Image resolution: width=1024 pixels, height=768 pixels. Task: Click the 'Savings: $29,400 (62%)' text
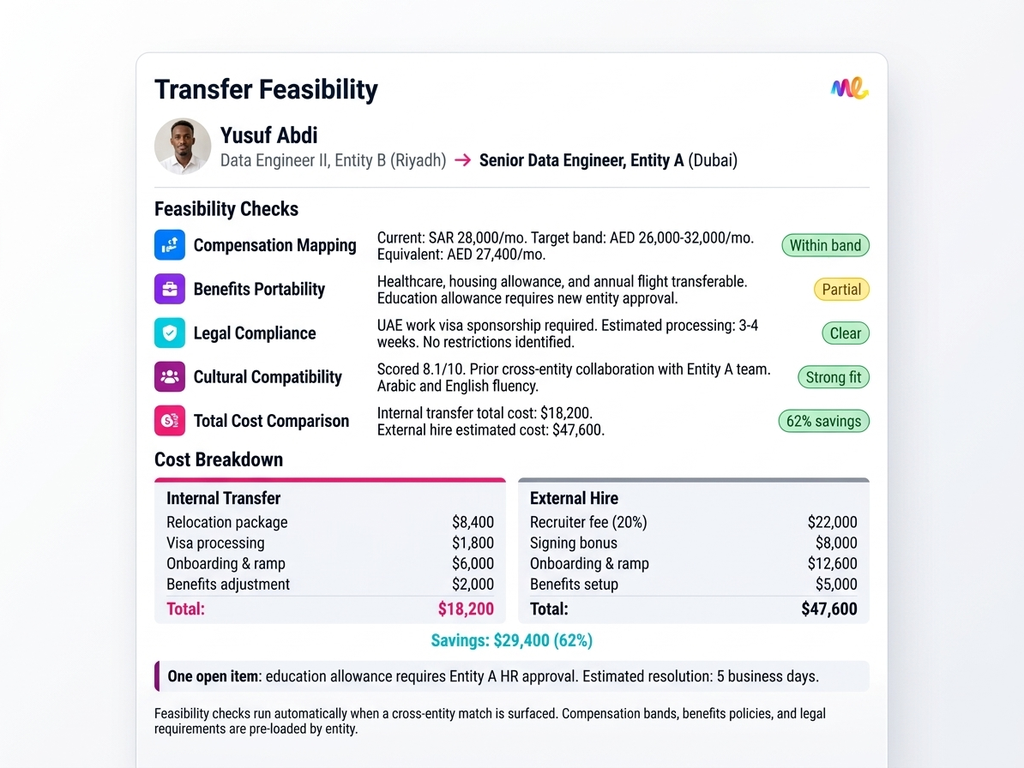pos(511,640)
